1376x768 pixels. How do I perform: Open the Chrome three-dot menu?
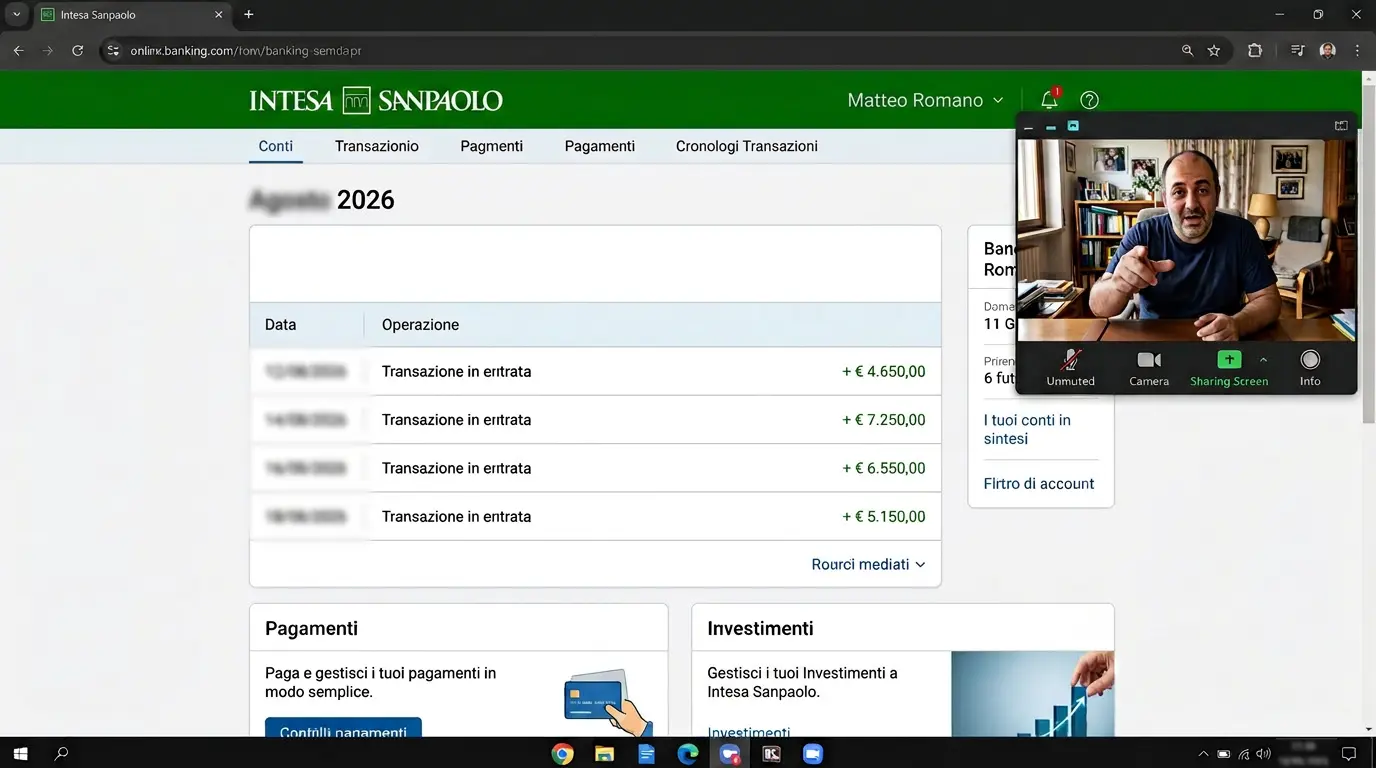1357,50
